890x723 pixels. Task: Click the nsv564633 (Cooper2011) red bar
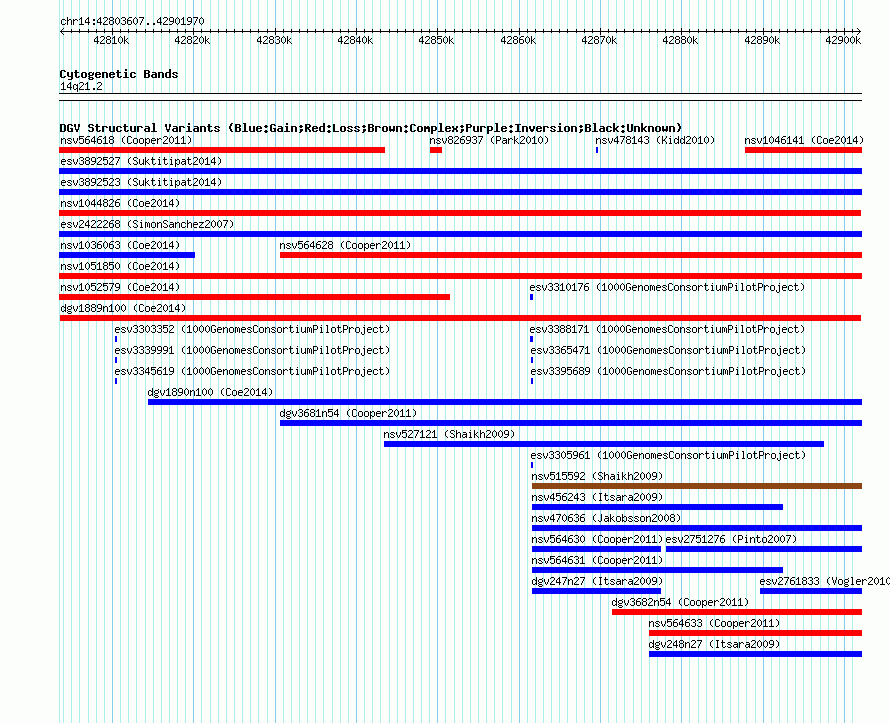tap(755, 633)
